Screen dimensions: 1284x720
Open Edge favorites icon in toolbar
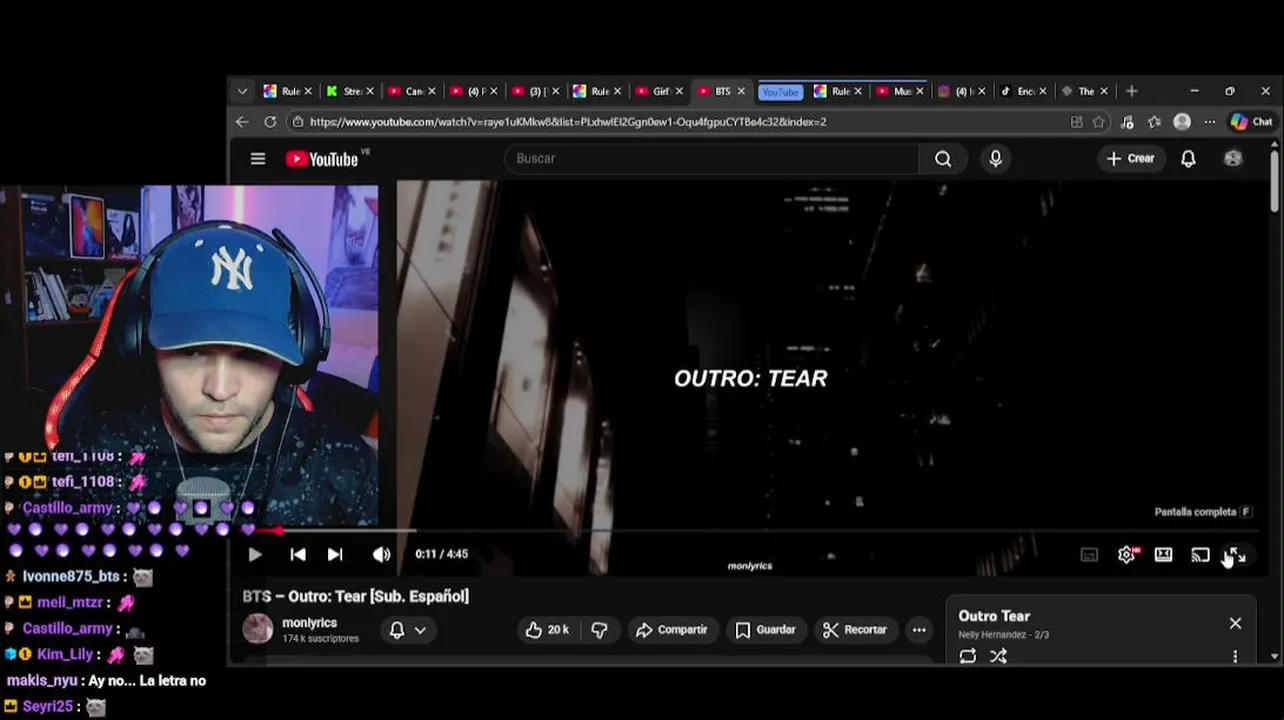point(1154,122)
